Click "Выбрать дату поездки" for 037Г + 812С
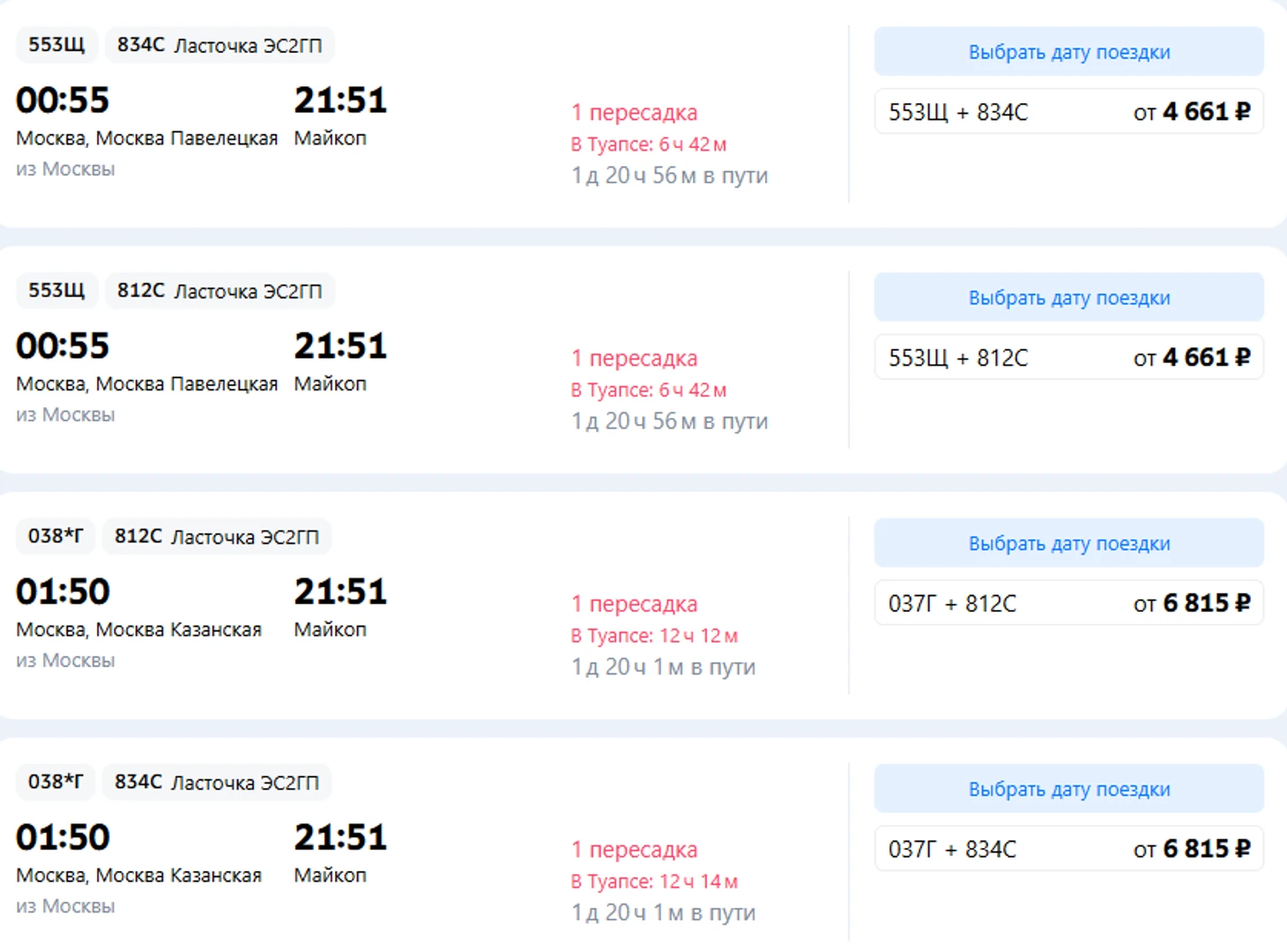The width and height of the screenshot is (1287, 952). 1068,544
